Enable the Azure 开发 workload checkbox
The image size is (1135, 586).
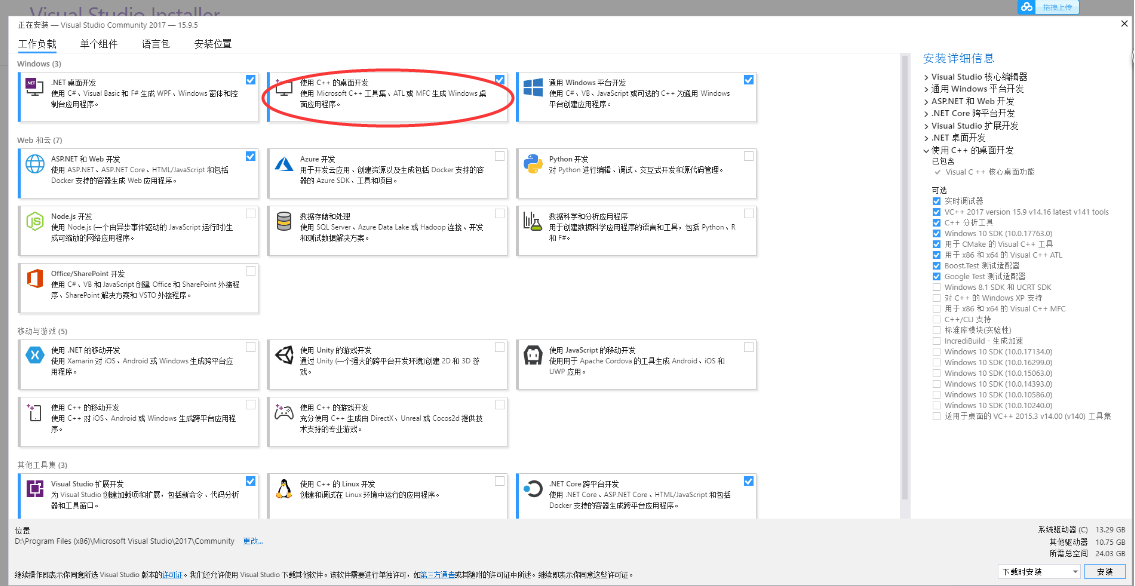pos(499,156)
